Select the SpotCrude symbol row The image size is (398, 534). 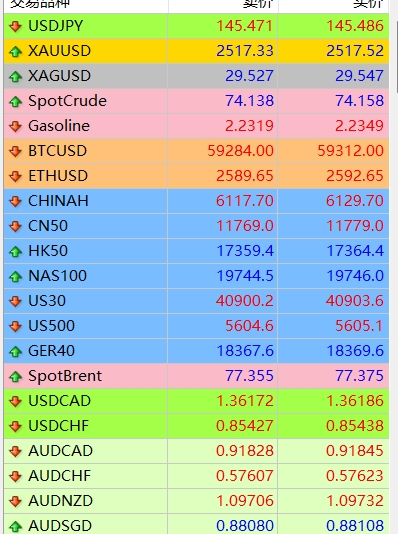(196, 101)
